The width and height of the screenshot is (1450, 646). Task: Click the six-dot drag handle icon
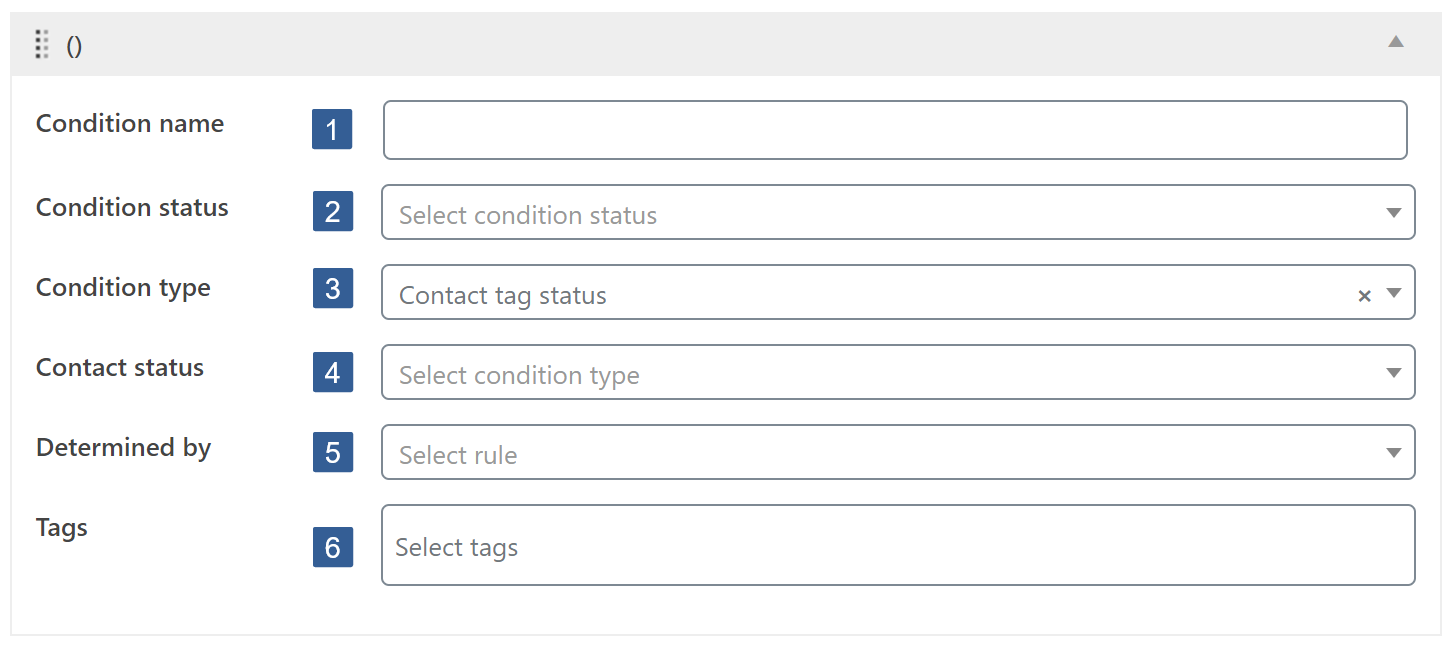coord(41,44)
